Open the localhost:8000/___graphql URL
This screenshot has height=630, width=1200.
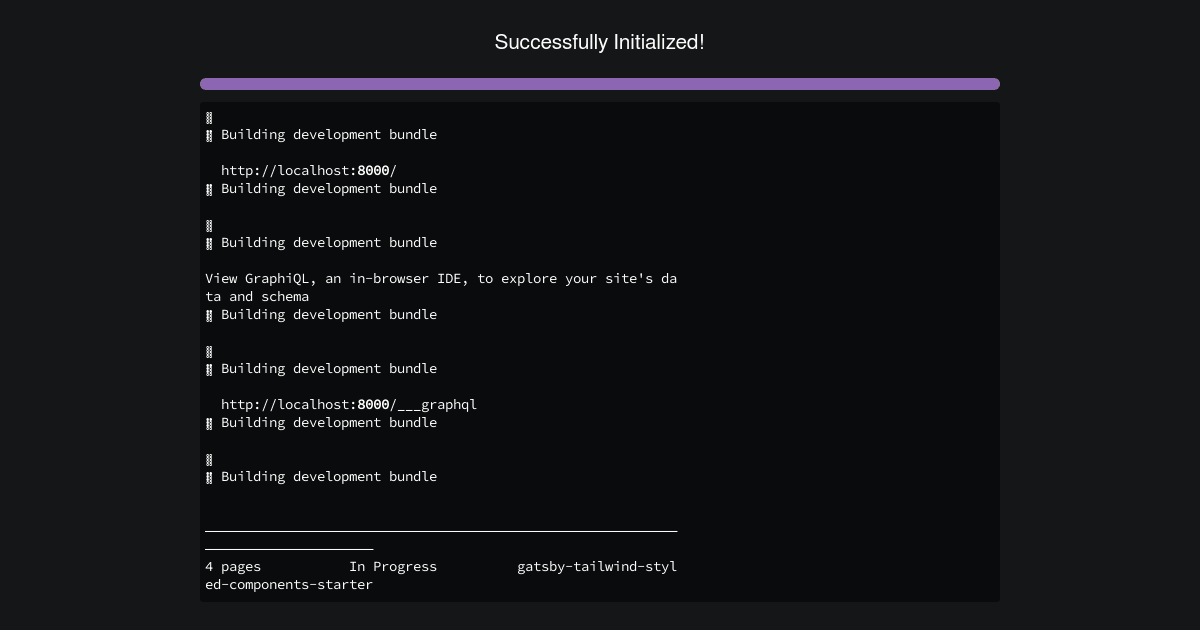(349, 405)
